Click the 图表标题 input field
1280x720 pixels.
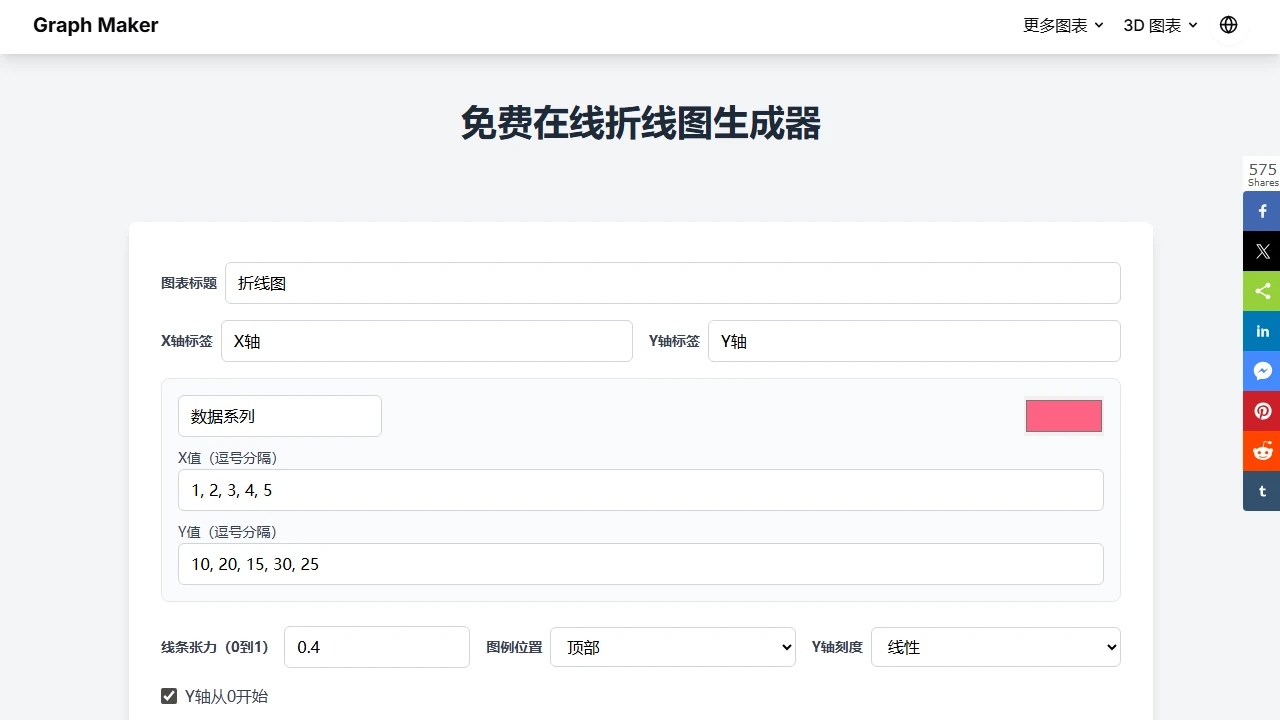pos(672,283)
